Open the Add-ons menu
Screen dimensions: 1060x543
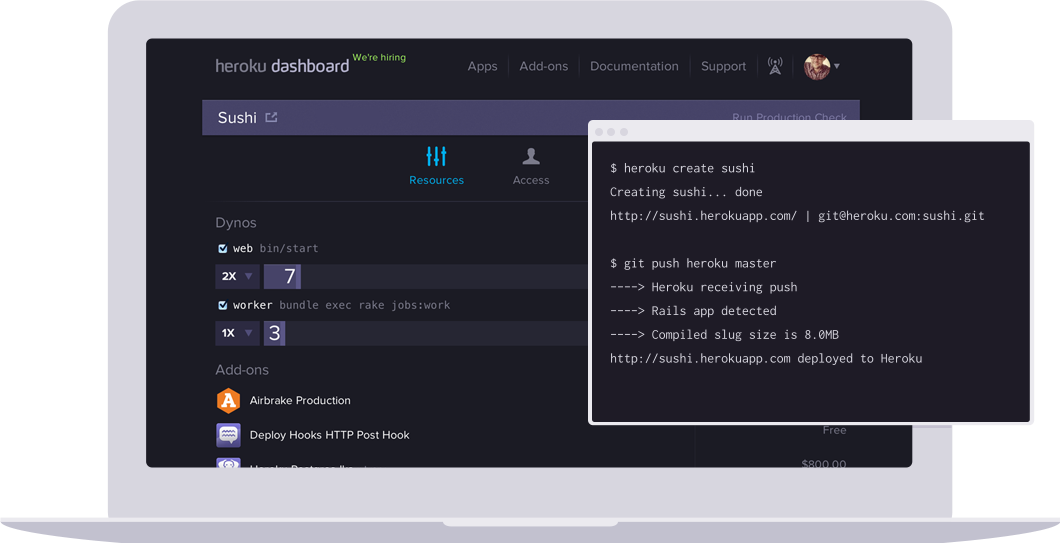click(544, 66)
